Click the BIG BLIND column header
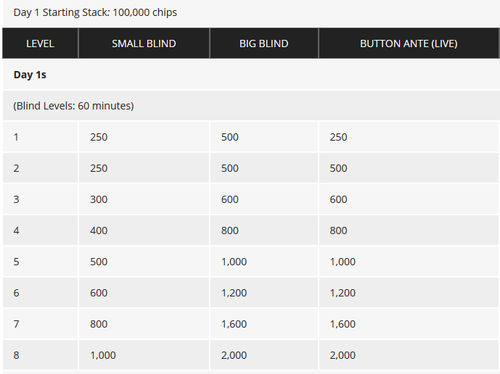 coord(264,43)
